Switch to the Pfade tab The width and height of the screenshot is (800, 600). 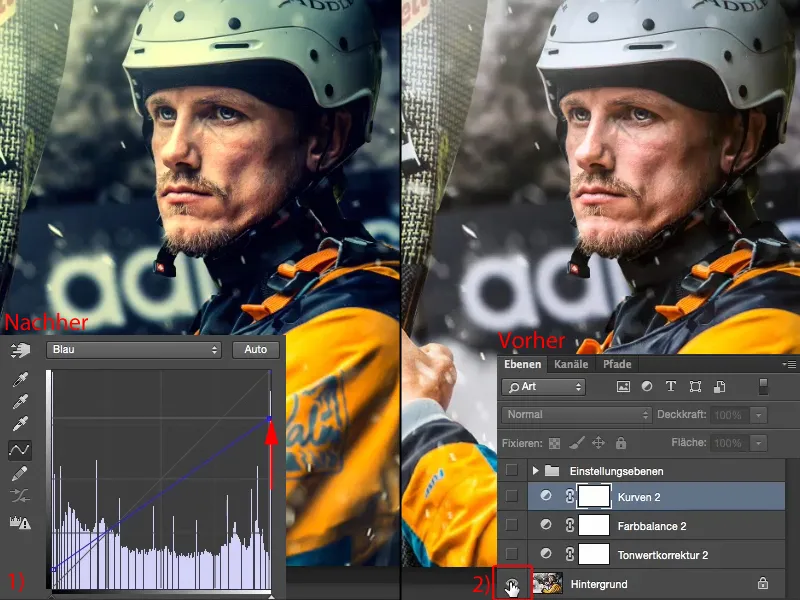pyautogui.click(x=617, y=364)
